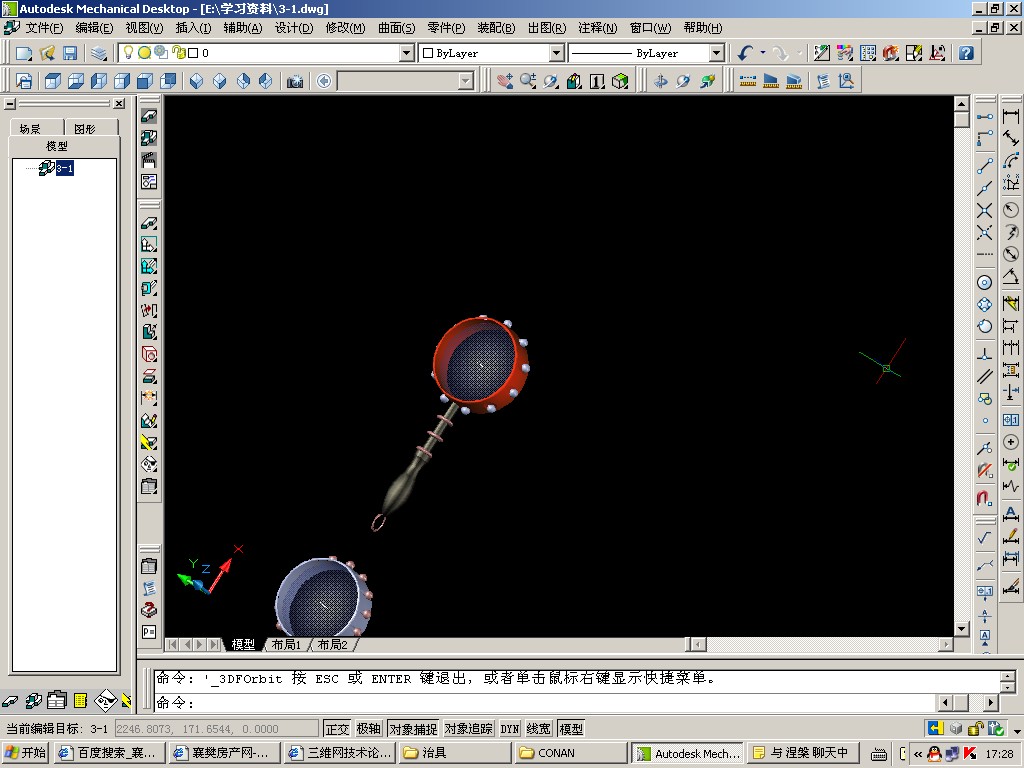This screenshot has height=768, width=1024.
Task: Click the camera icon in view toolbar
Action: (295, 81)
